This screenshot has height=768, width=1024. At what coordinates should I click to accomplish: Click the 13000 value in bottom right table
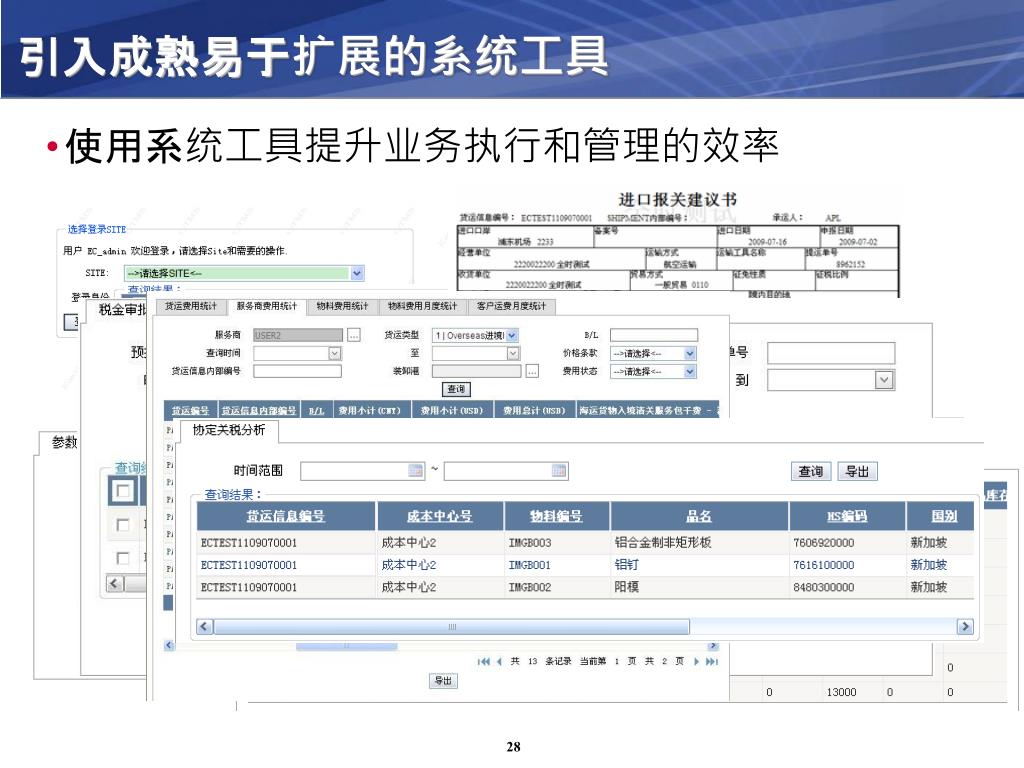pos(841,692)
